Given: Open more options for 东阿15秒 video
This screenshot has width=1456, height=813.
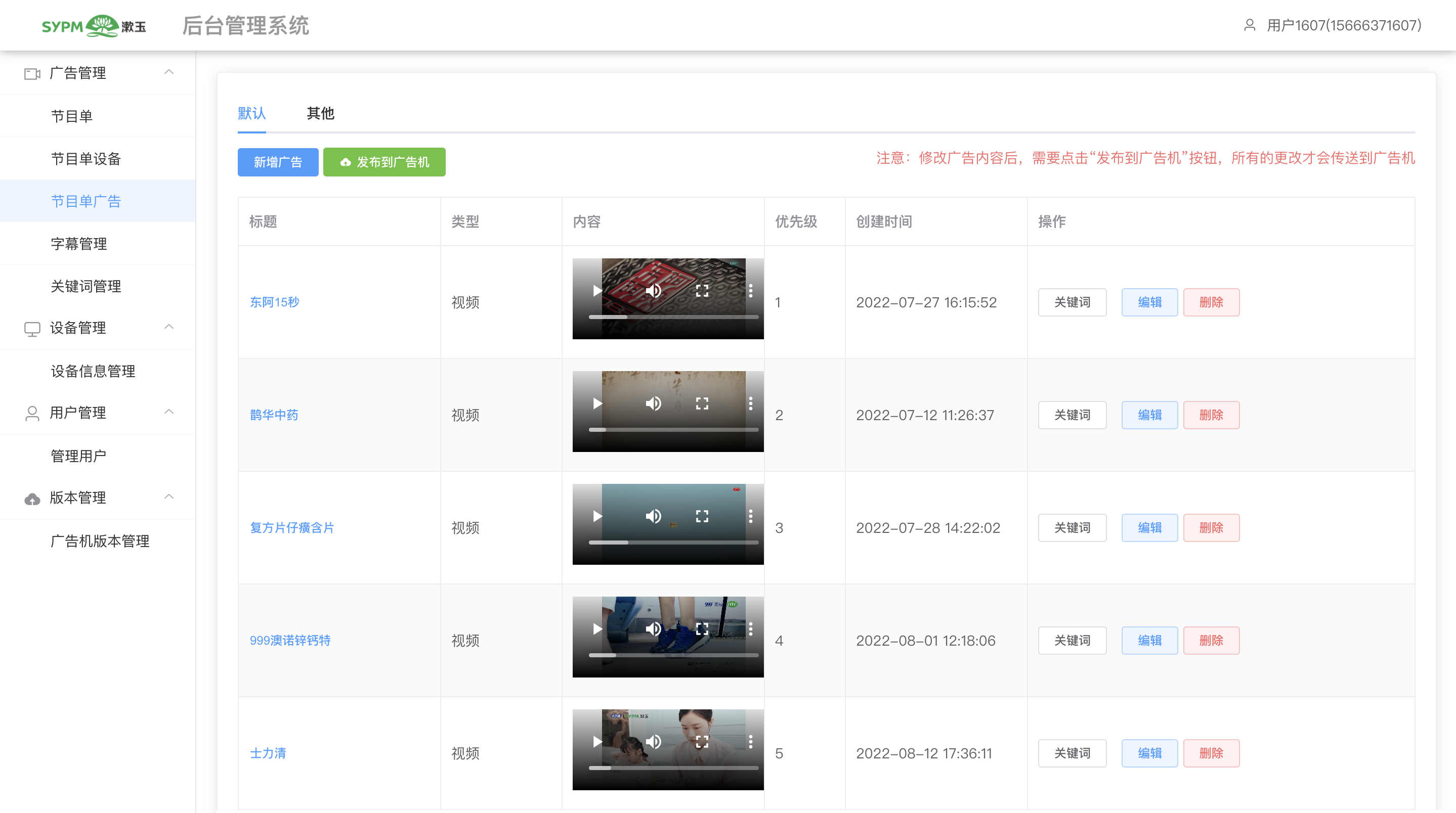Looking at the screenshot, I should click(x=751, y=291).
